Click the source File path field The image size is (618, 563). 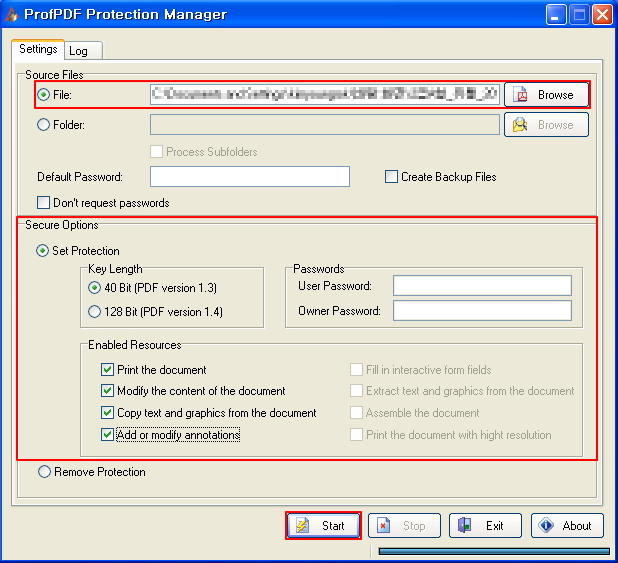tap(325, 95)
